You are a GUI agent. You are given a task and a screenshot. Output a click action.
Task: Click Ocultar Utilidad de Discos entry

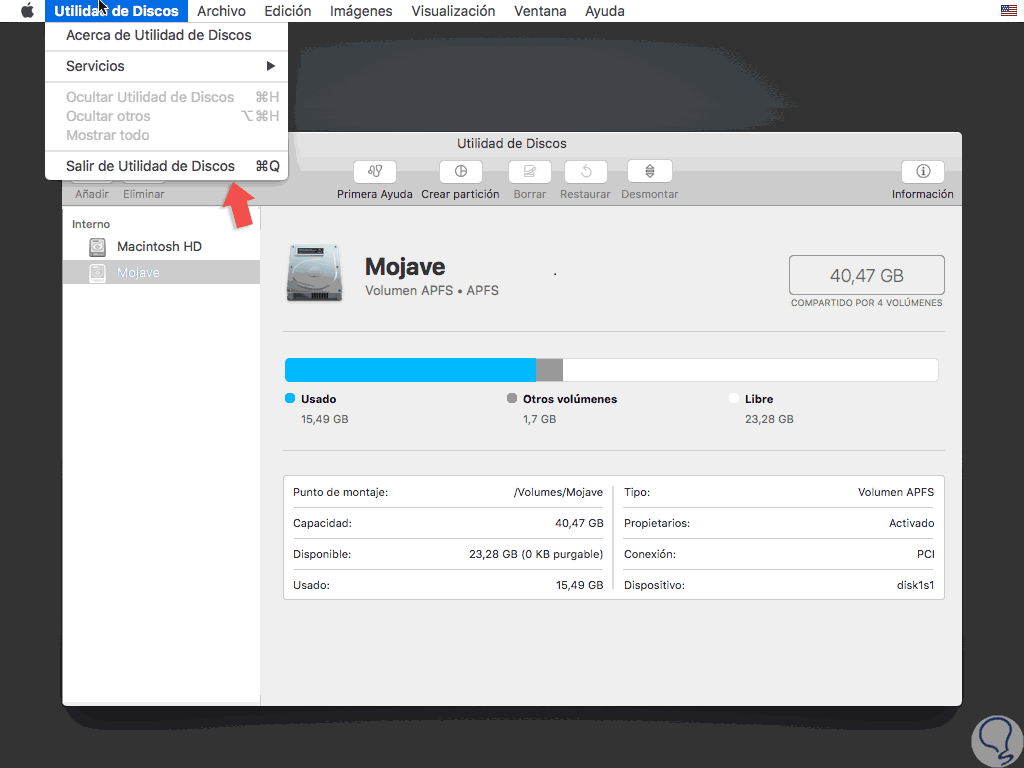tap(167, 97)
